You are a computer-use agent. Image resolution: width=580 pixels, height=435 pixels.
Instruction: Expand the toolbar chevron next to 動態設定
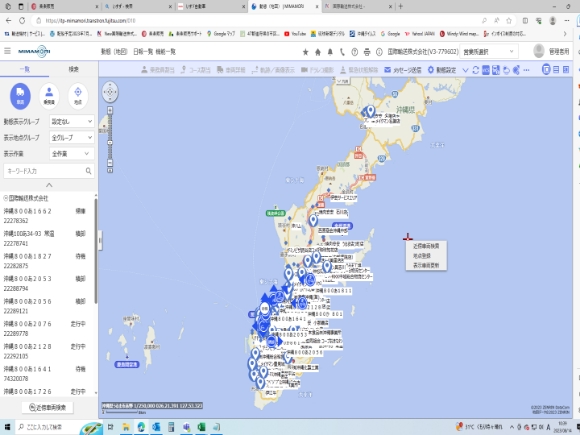pyautogui.click(x=465, y=70)
